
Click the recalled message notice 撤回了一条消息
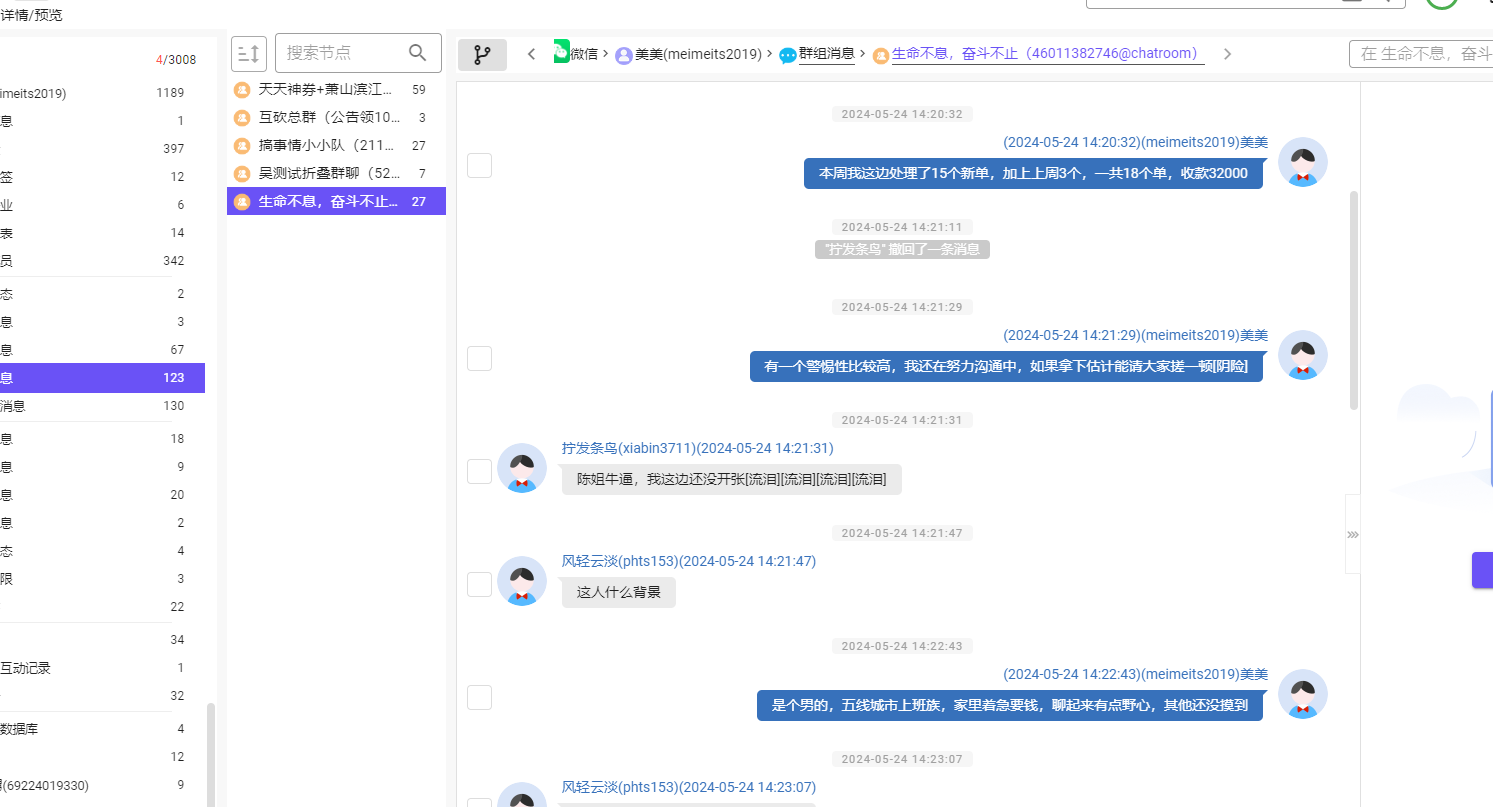(x=902, y=249)
